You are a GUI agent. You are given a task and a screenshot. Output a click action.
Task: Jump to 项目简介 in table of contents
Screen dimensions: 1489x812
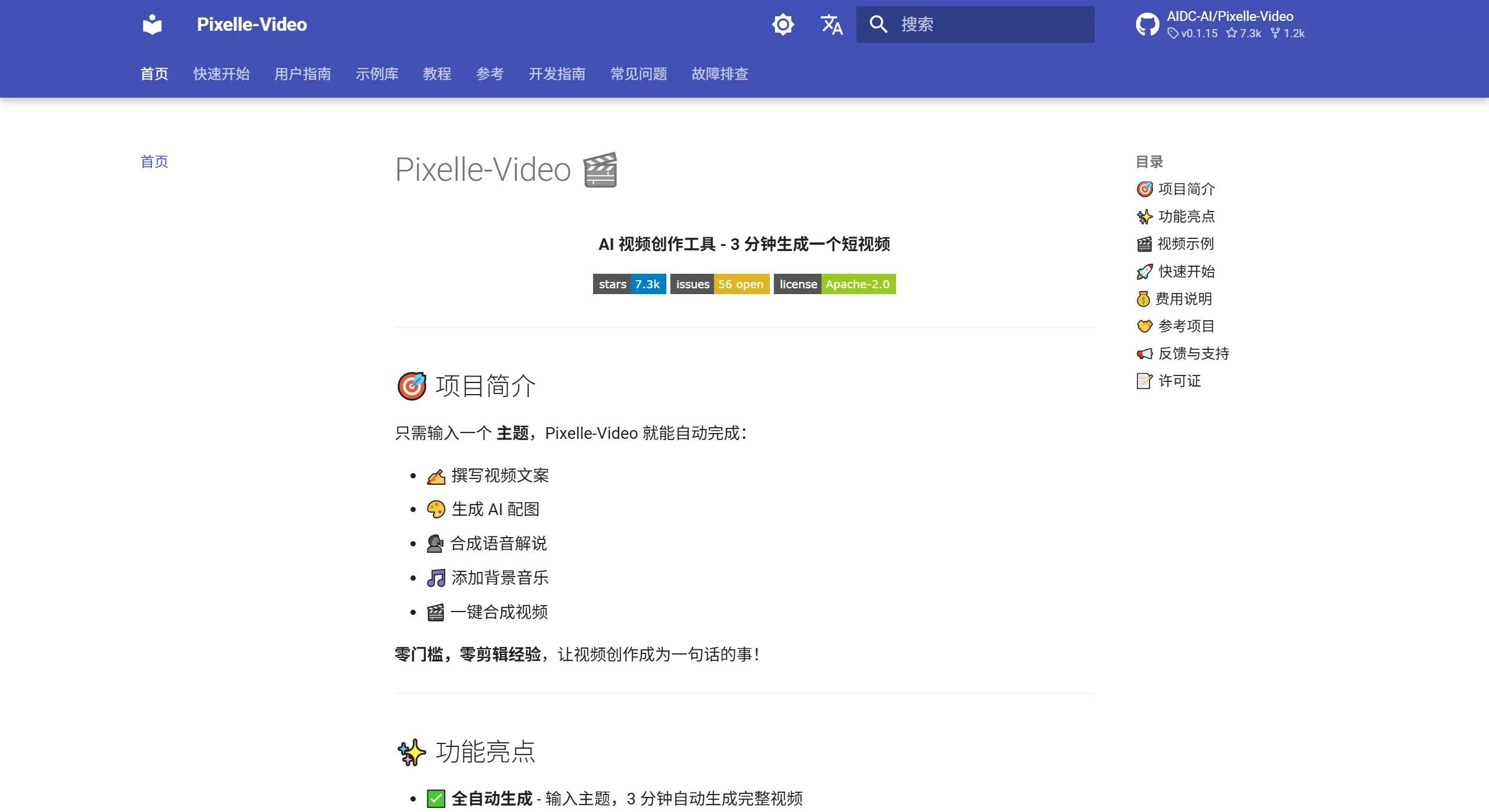(x=1176, y=189)
